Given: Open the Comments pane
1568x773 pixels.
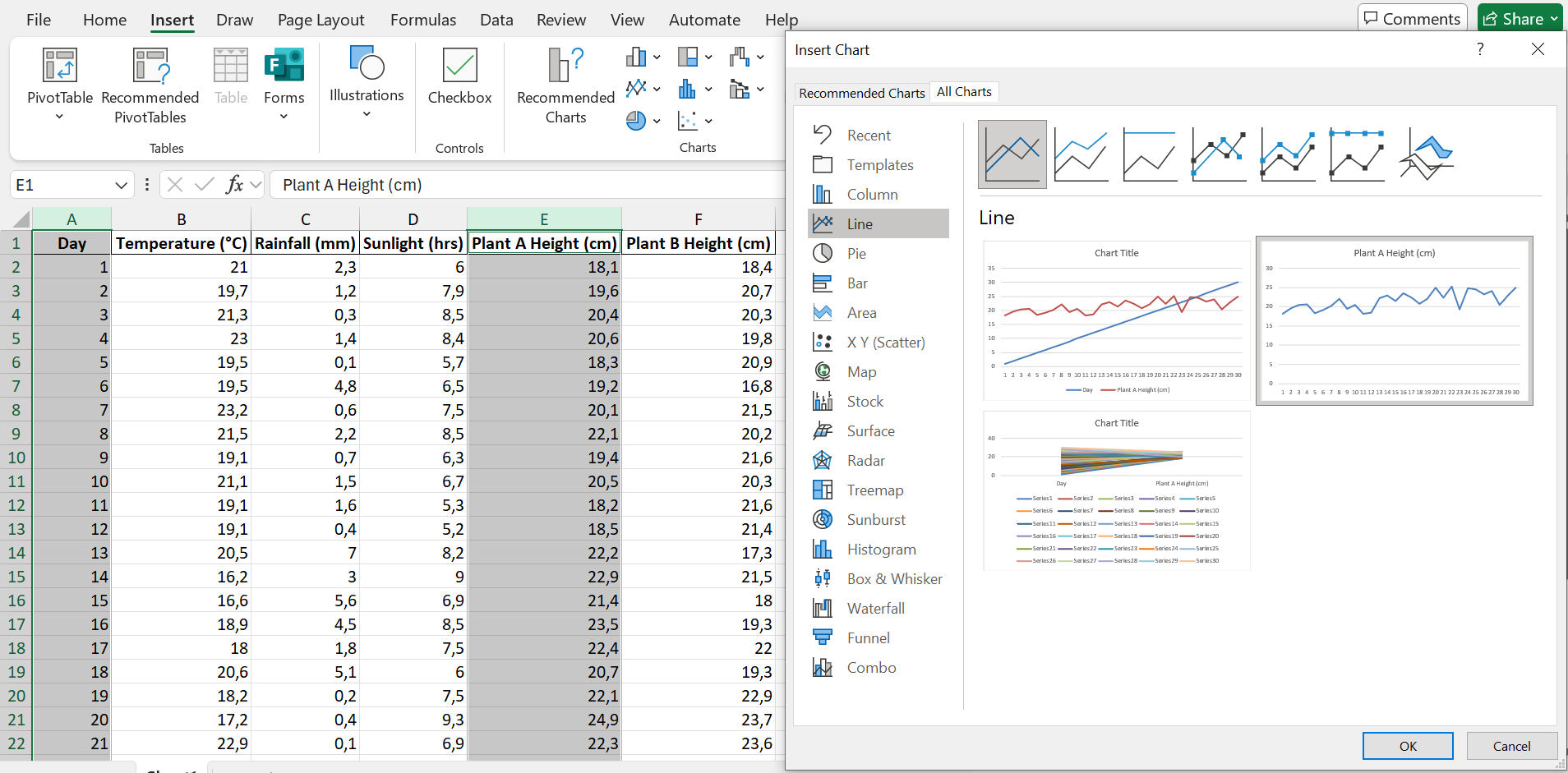Looking at the screenshot, I should click(1413, 19).
